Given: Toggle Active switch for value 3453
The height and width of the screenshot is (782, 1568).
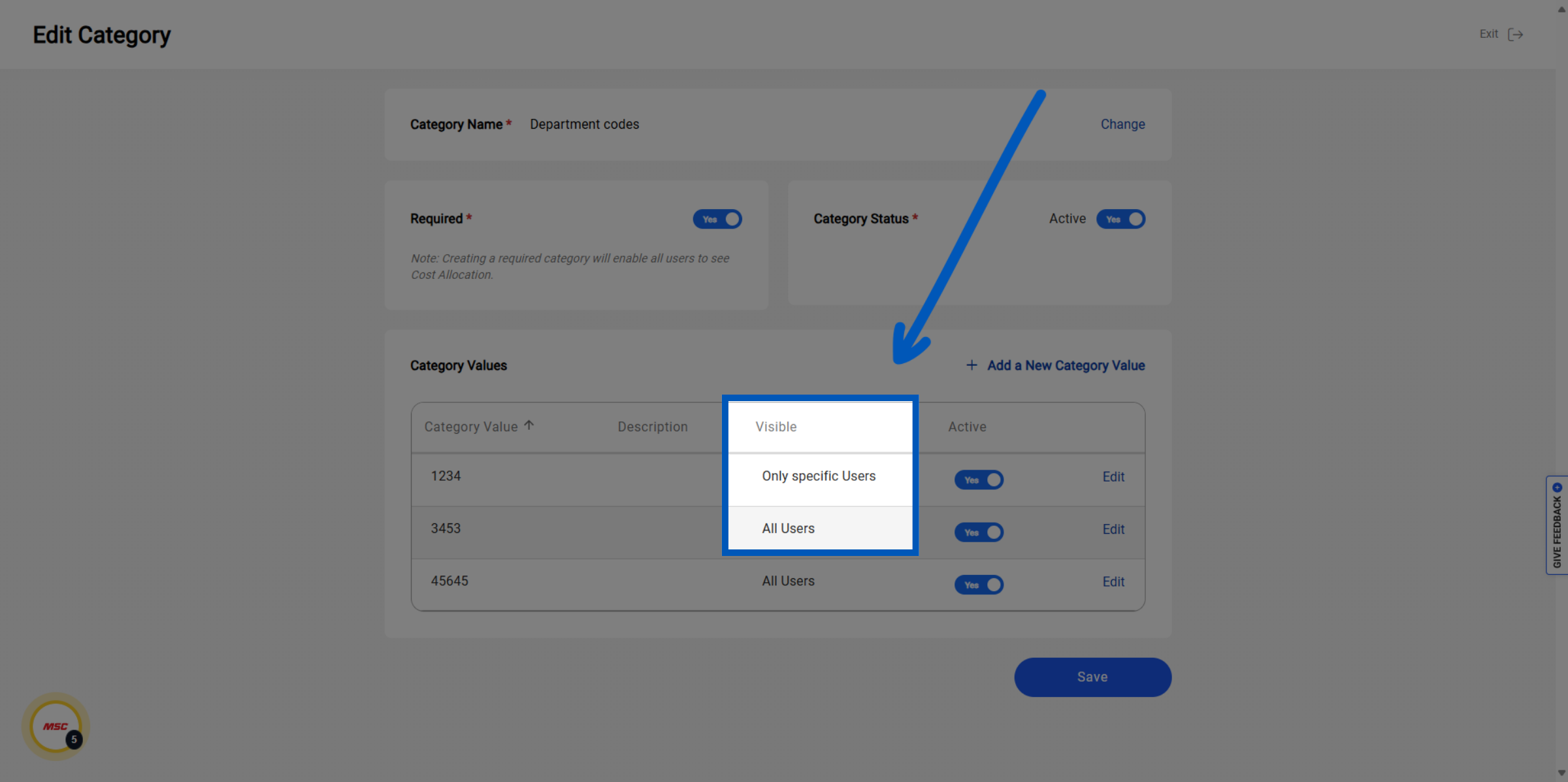Looking at the screenshot, I should coord(979,532).
